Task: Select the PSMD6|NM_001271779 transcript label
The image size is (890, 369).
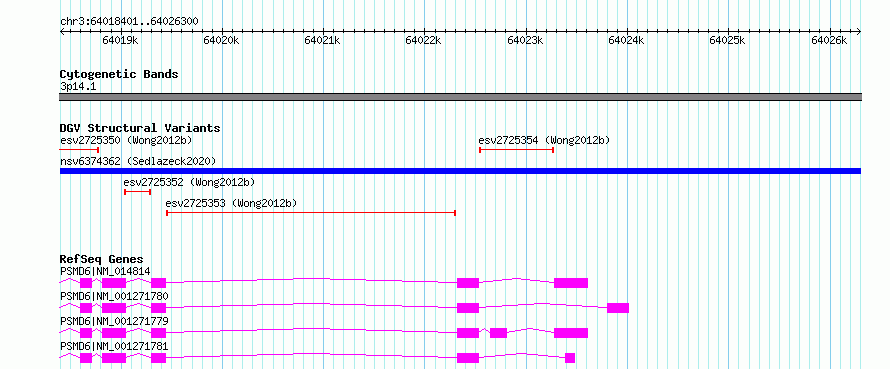Action: click(x=114, y=321)
